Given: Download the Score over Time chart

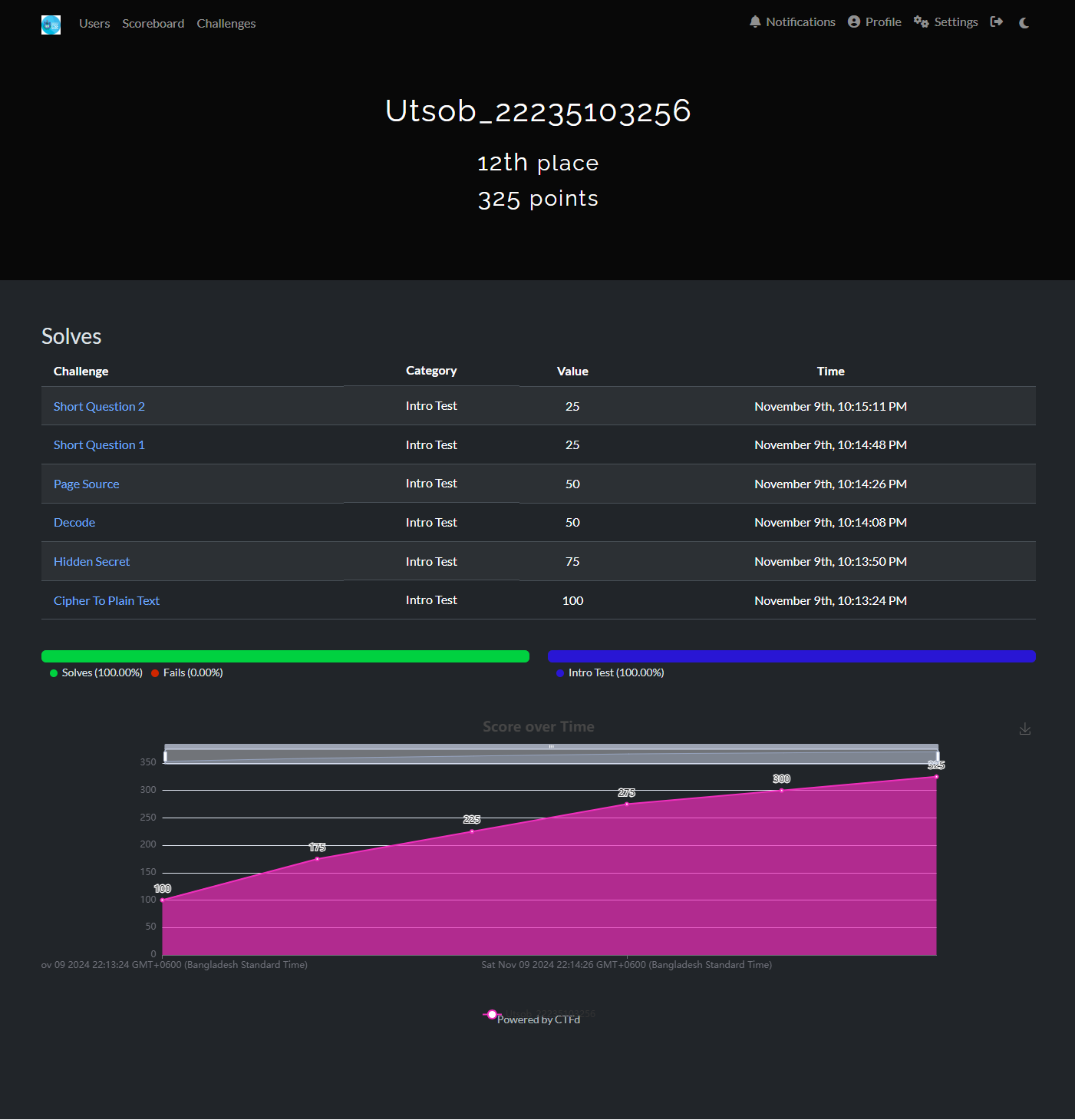Looking at the screenshot, I should pyautogui.click(x=1024, y=729).
